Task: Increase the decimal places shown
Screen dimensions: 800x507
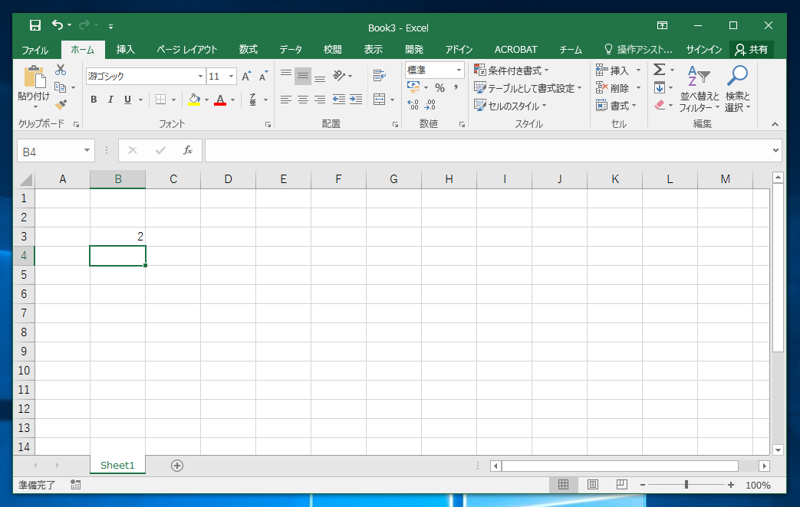Action: pyautogui.click(x=413, y=105)
